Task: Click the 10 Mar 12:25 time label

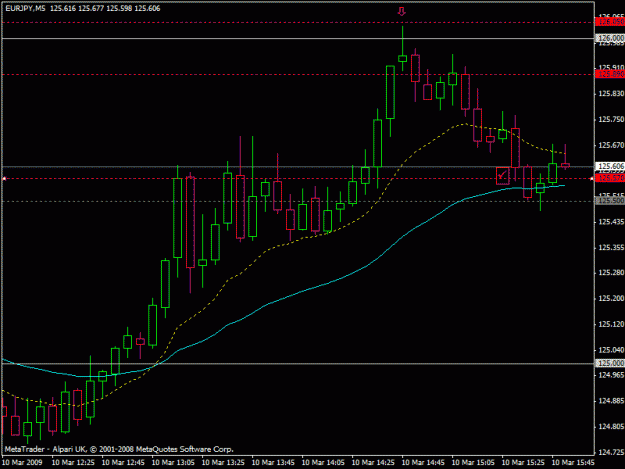Action: pos(73,463)
